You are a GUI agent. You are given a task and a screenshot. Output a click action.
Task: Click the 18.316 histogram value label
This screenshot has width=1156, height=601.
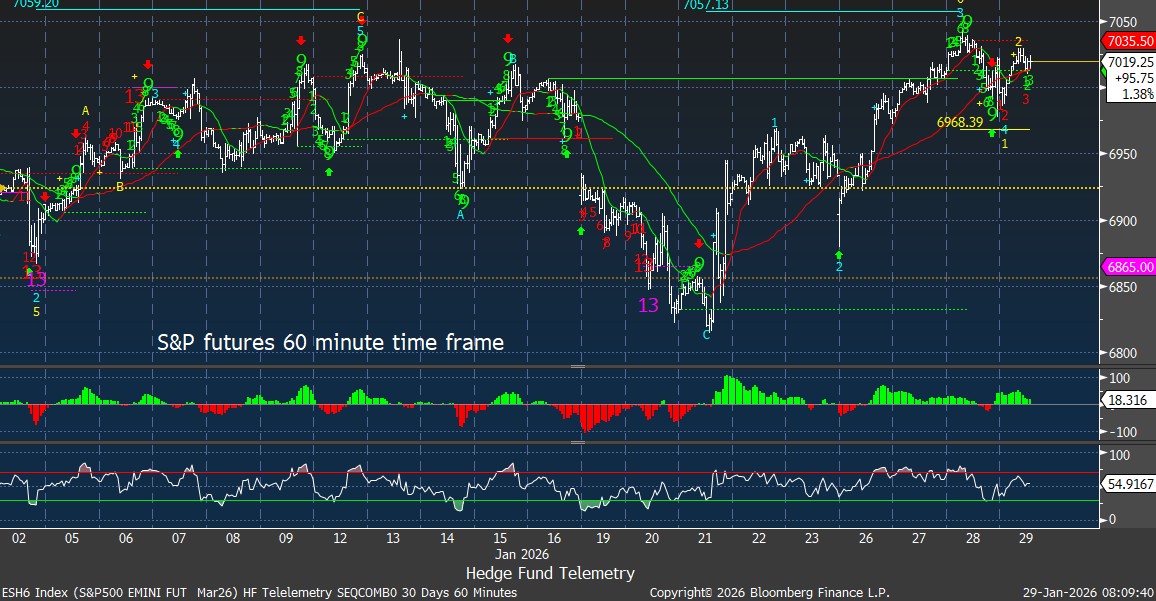click(x=1126, y=398)
